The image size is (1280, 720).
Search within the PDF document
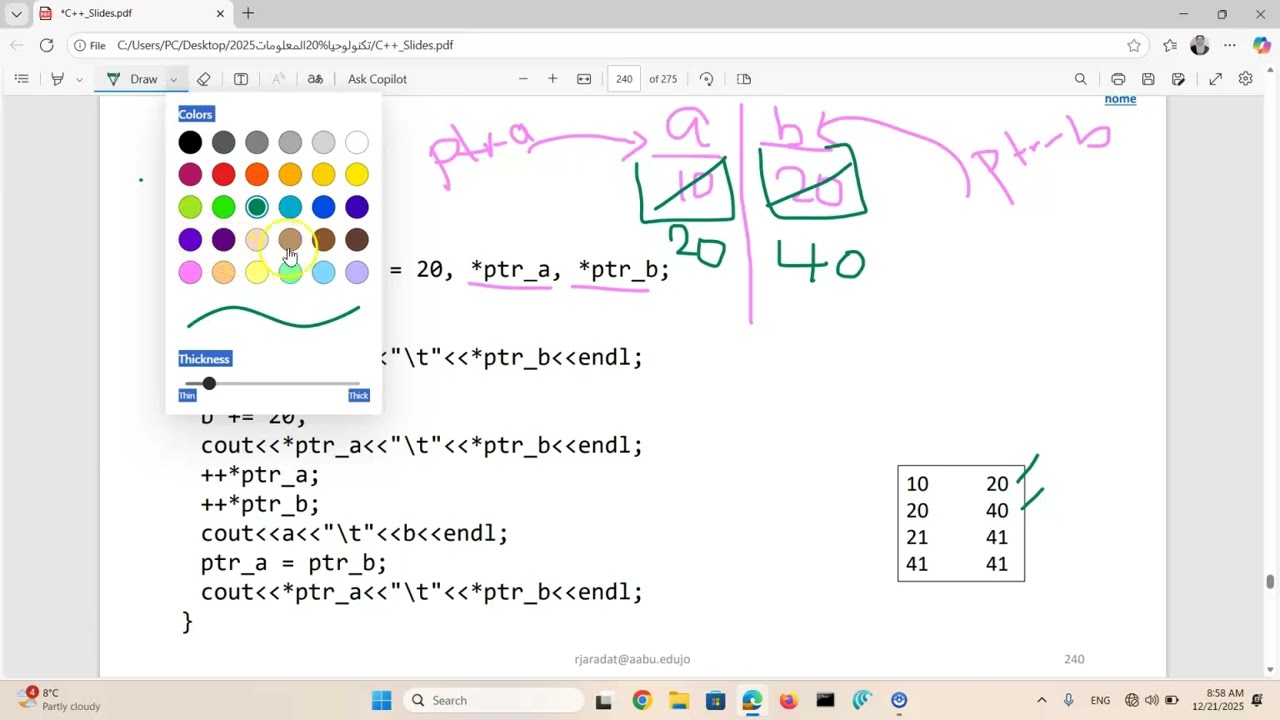click(x=1080, y=79)
